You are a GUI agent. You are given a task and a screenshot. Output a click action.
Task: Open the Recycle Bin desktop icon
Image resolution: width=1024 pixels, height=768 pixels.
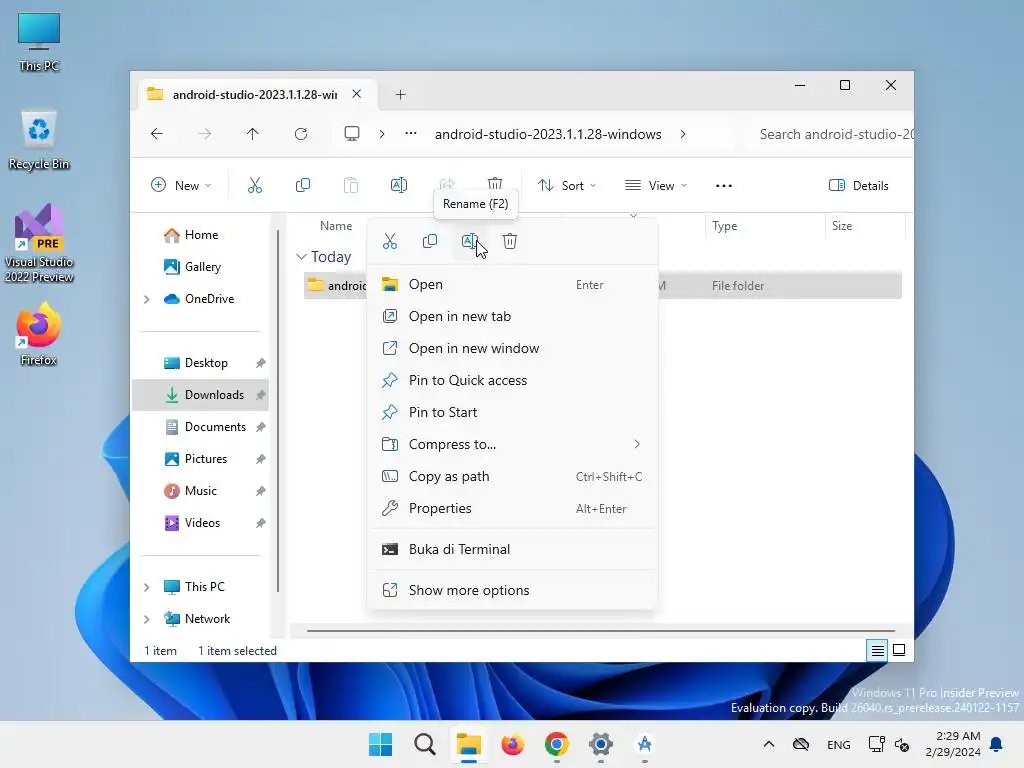pos(39,140)
